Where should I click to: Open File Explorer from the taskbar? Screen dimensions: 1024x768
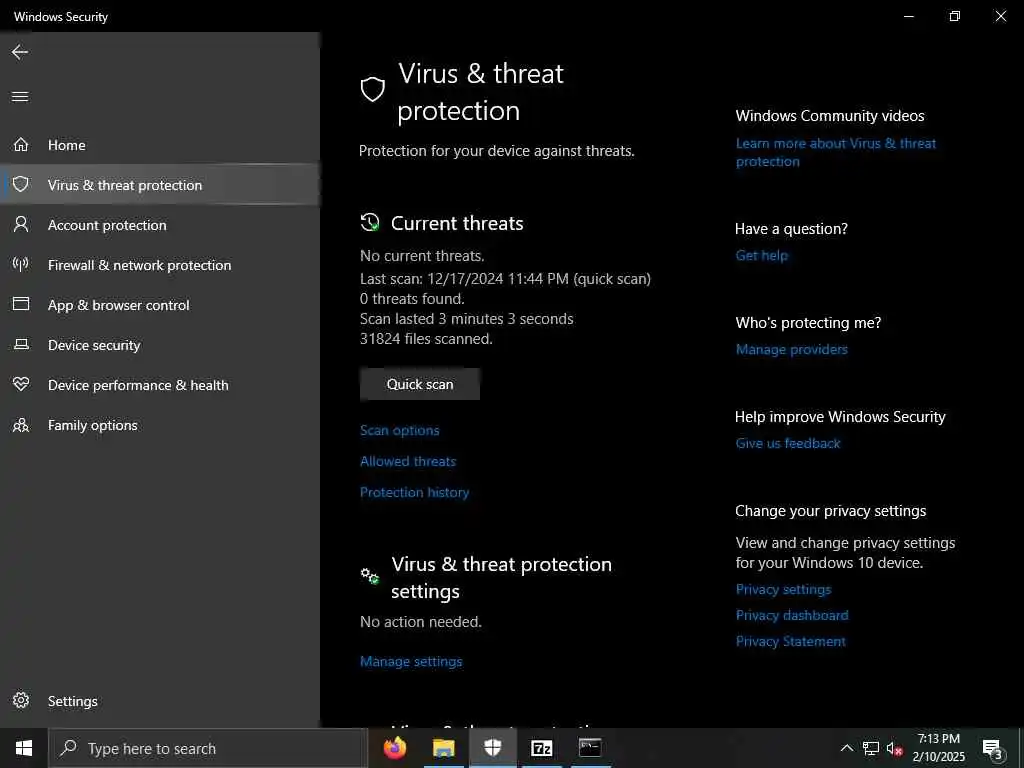(443, 748)
